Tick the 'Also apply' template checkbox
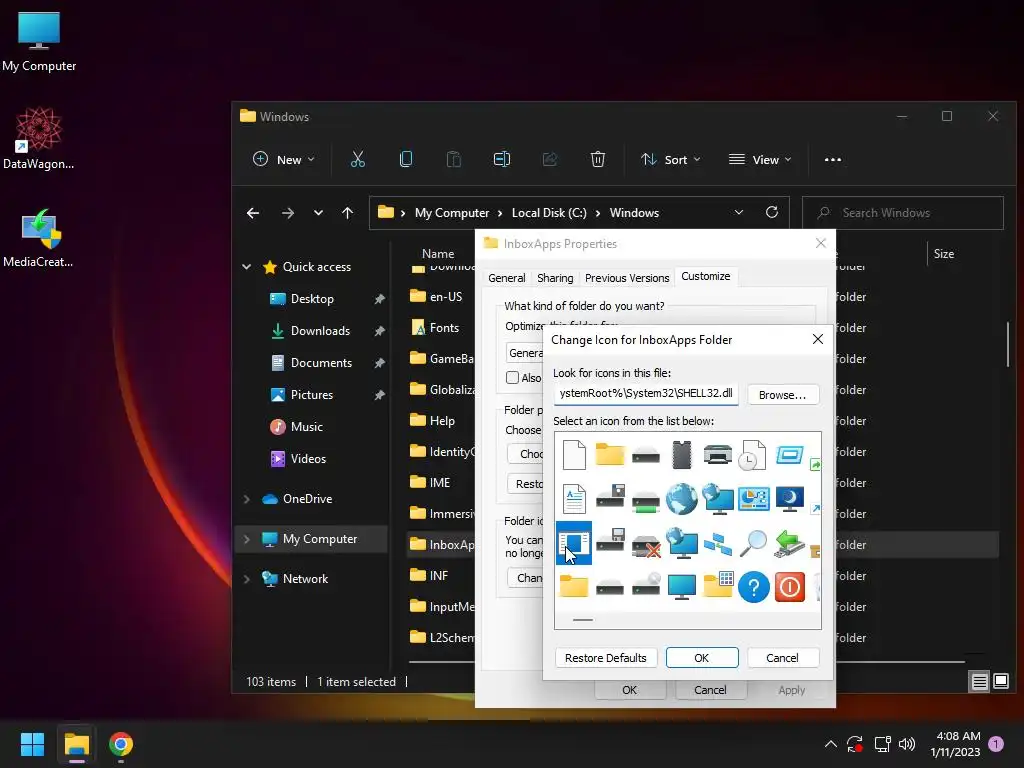Screen dimensions: 1024x768 click(513, 377)
